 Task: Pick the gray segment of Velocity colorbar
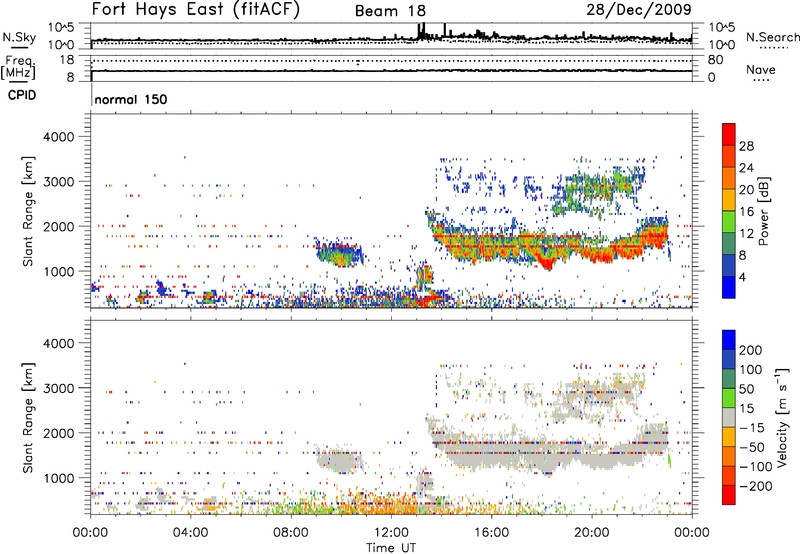(x=729, y=417)
